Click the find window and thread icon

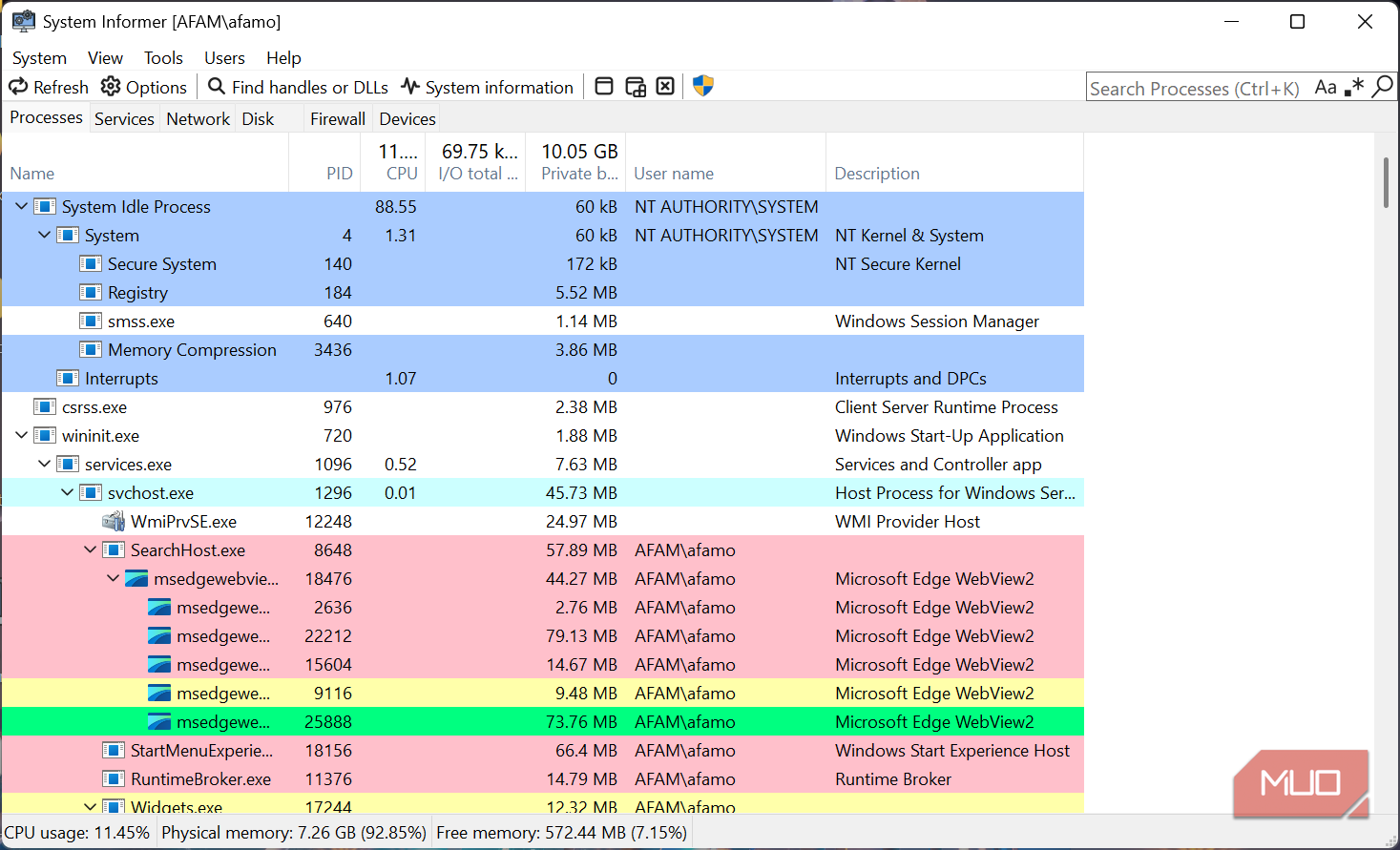(636, 87)
